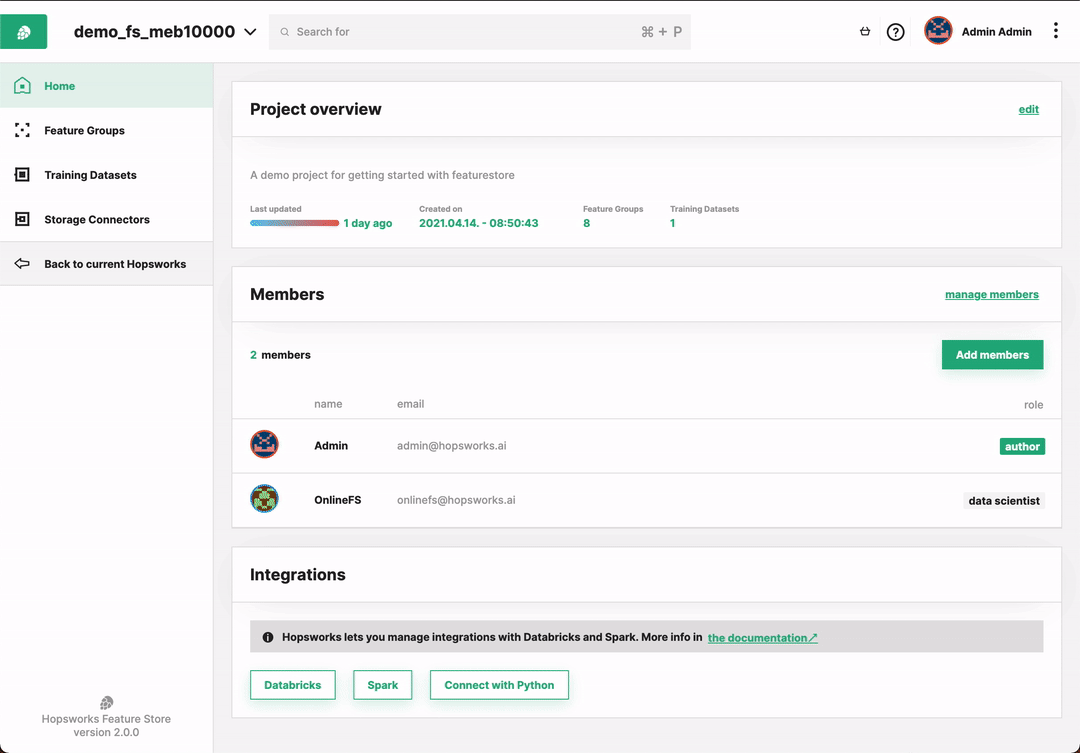Select the Home icon in the sidebar

22,86
